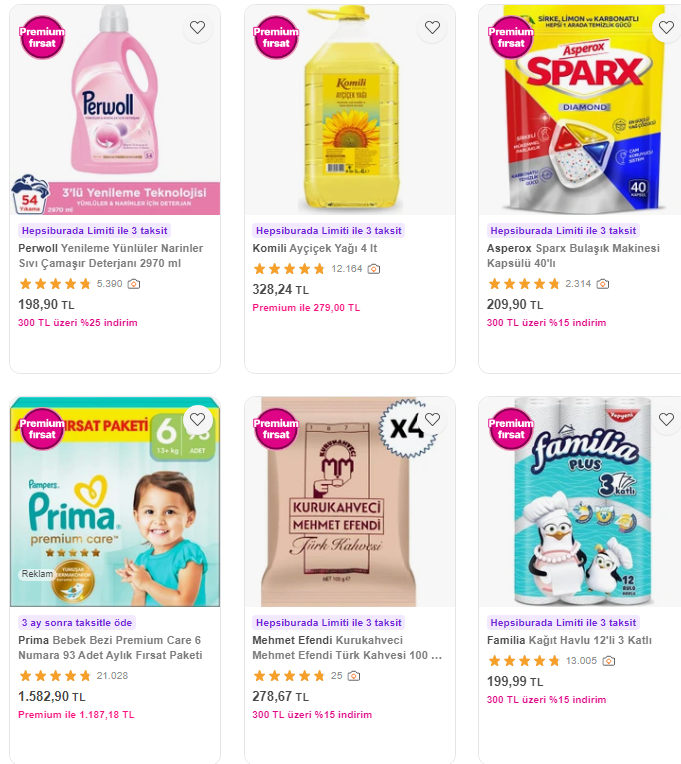Viewport: 681px width, 764px height.
Task: Click "3 ay sonra taksitle öde" tag
Action: click(77, 623)
